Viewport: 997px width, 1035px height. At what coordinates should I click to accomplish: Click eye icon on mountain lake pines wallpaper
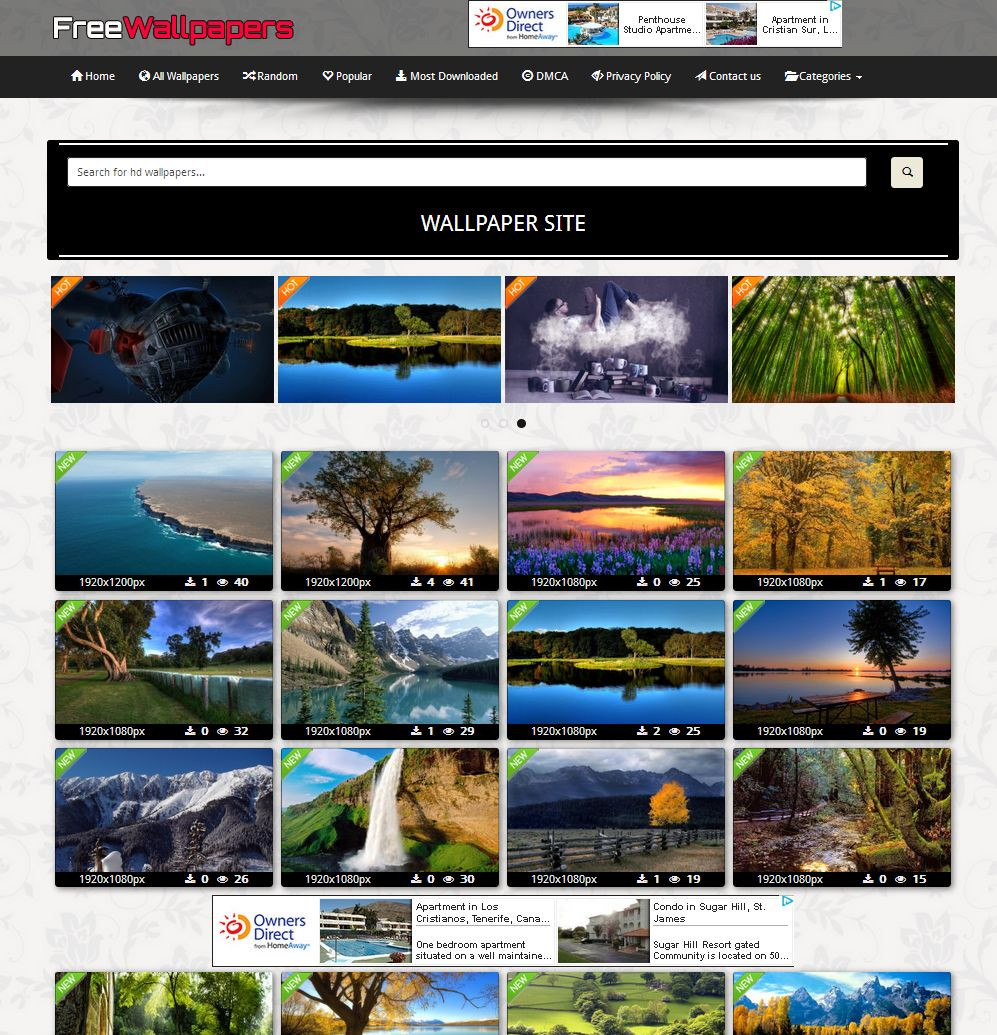point(448,731)
